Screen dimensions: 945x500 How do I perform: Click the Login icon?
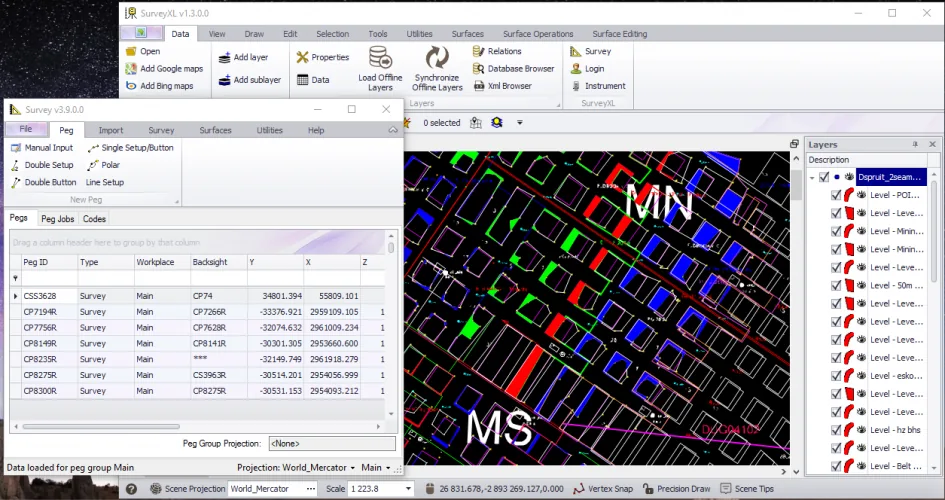tap(576, 69)
